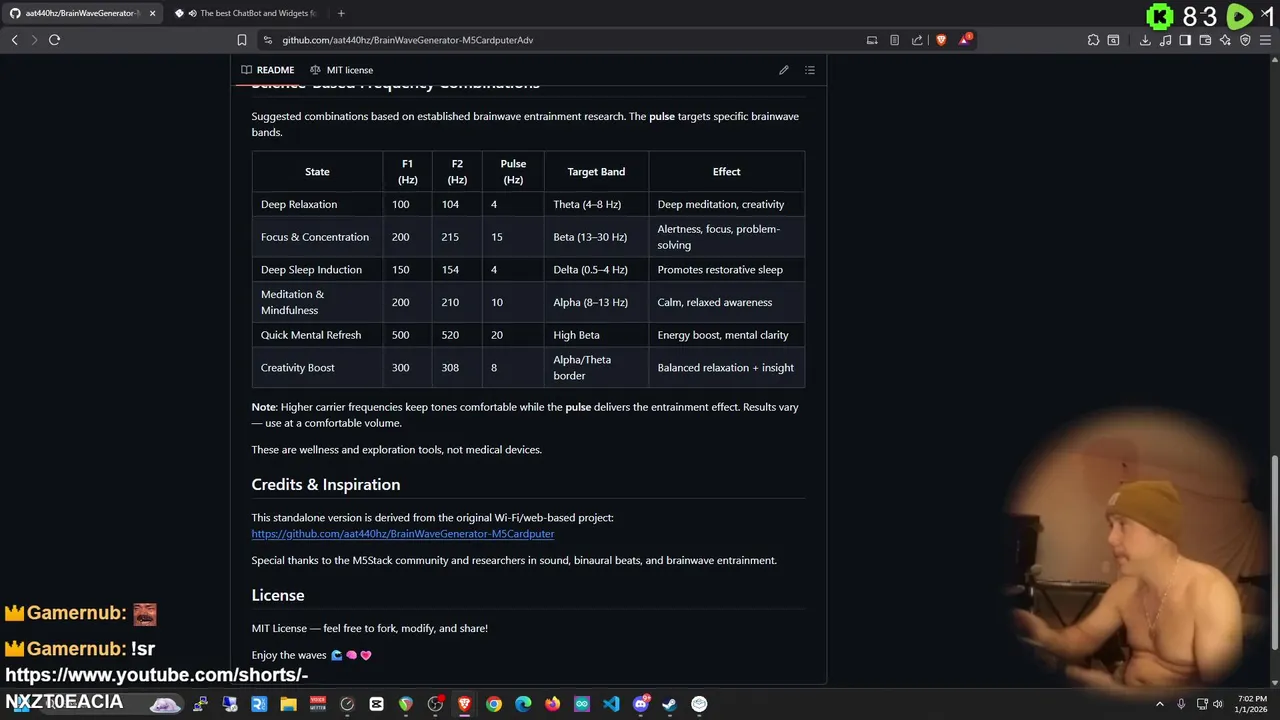
Task: Click the 'Target Band' column header
Action: [x=596, y=172]
